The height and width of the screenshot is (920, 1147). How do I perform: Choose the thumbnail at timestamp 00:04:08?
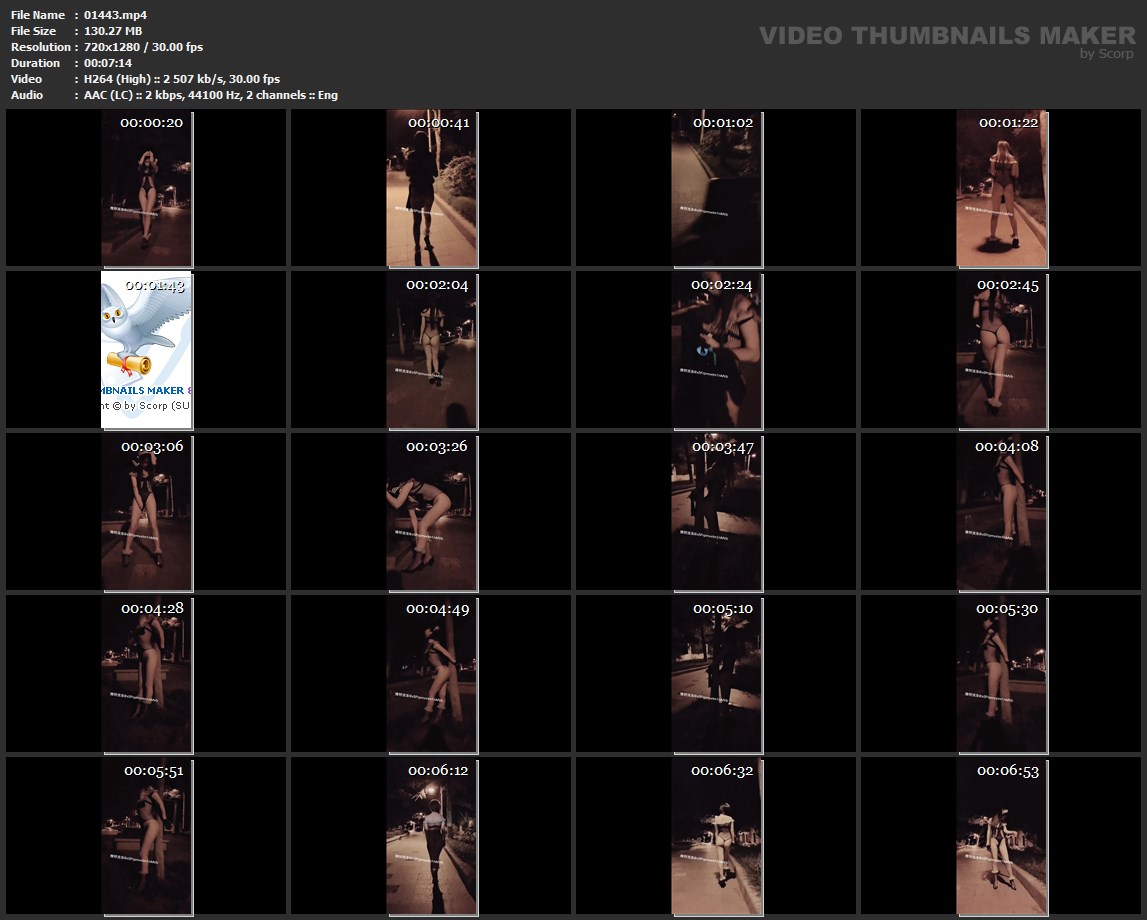(1001, 512)
